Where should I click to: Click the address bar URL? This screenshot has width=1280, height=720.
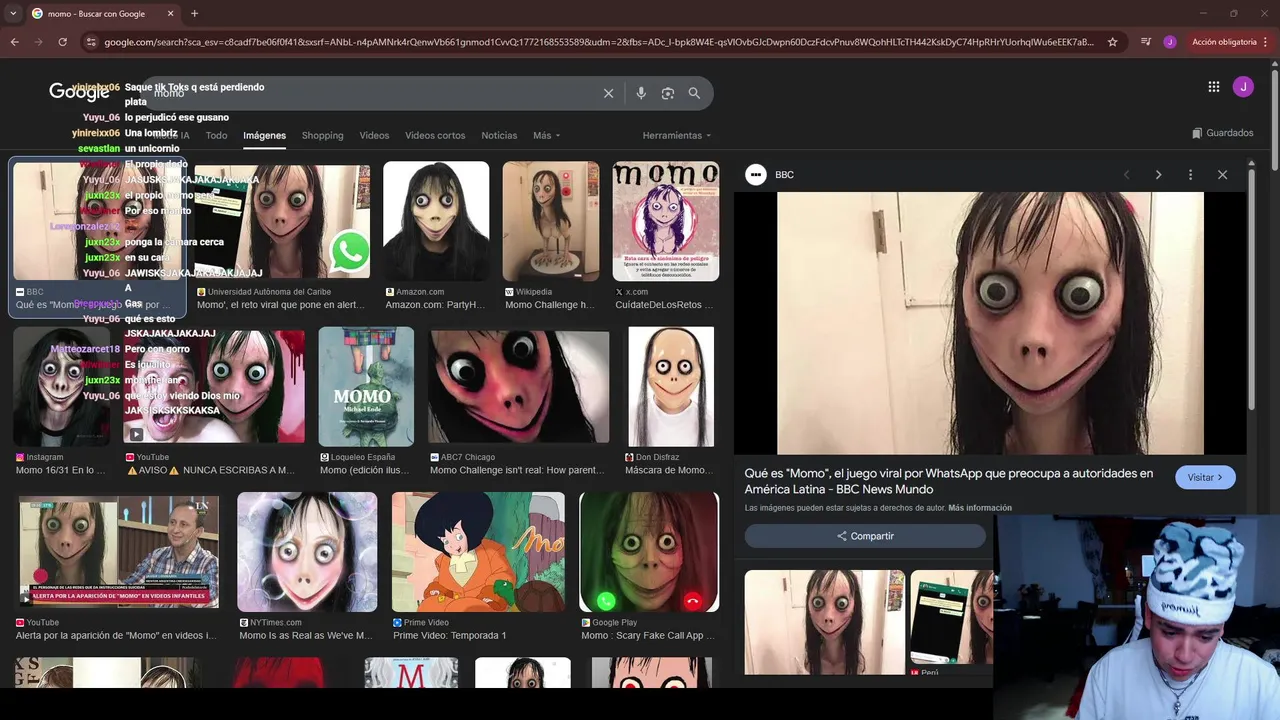598,42
